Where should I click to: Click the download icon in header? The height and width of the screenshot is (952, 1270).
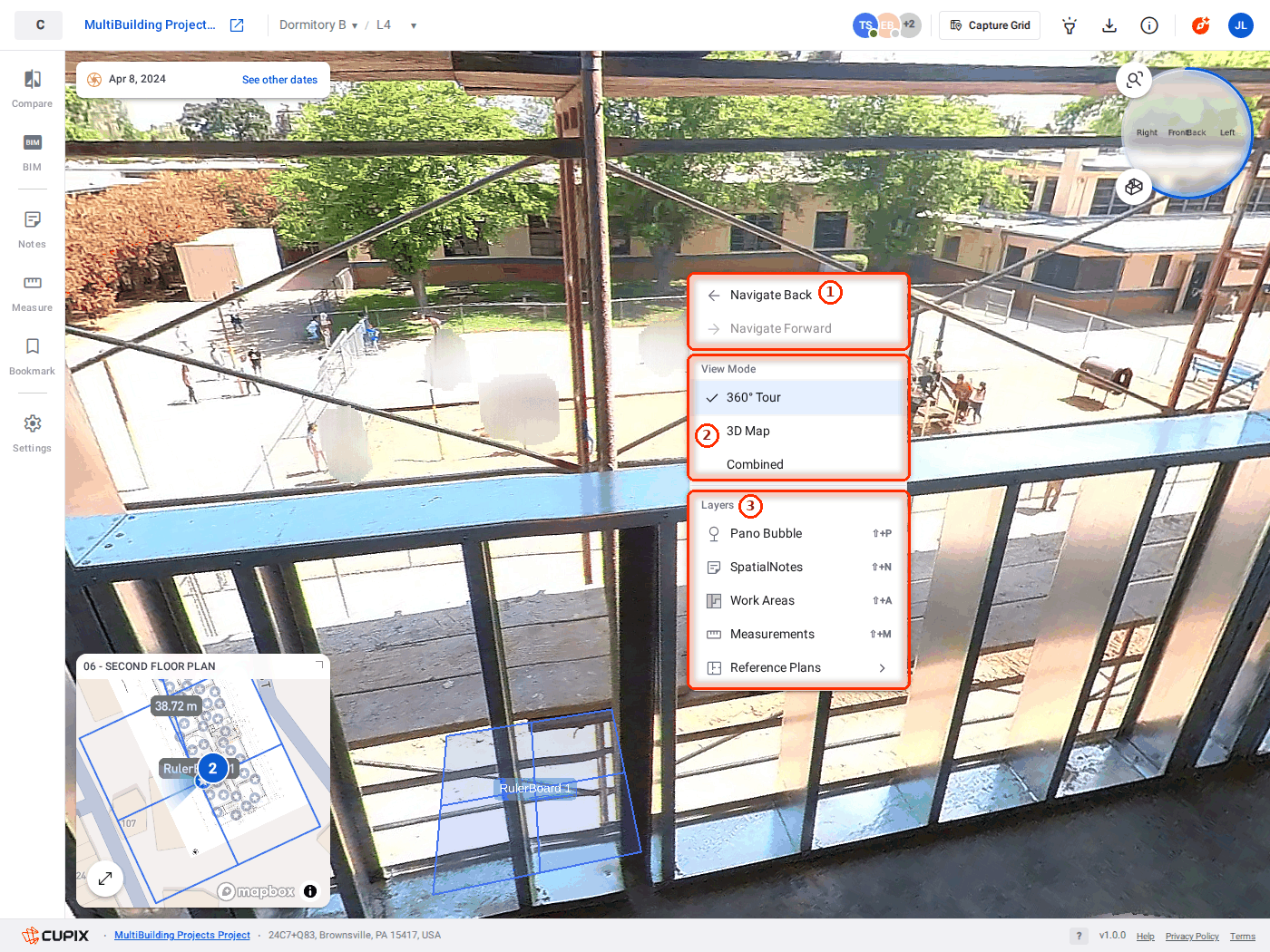click(1109, 25)
